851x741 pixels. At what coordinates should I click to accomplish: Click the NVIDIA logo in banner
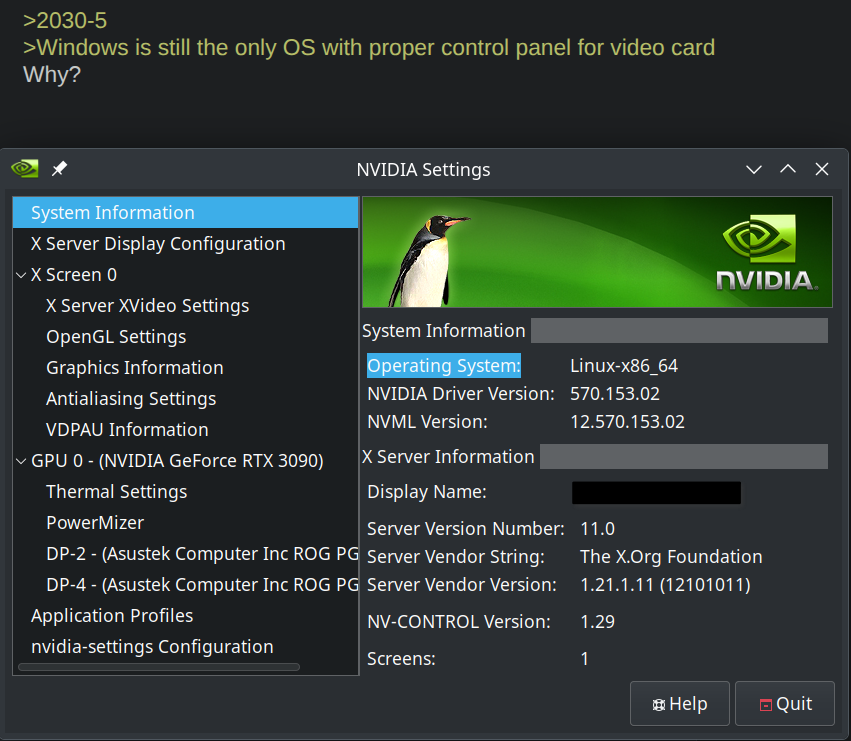pyautogui.click(x=767, y=252)
